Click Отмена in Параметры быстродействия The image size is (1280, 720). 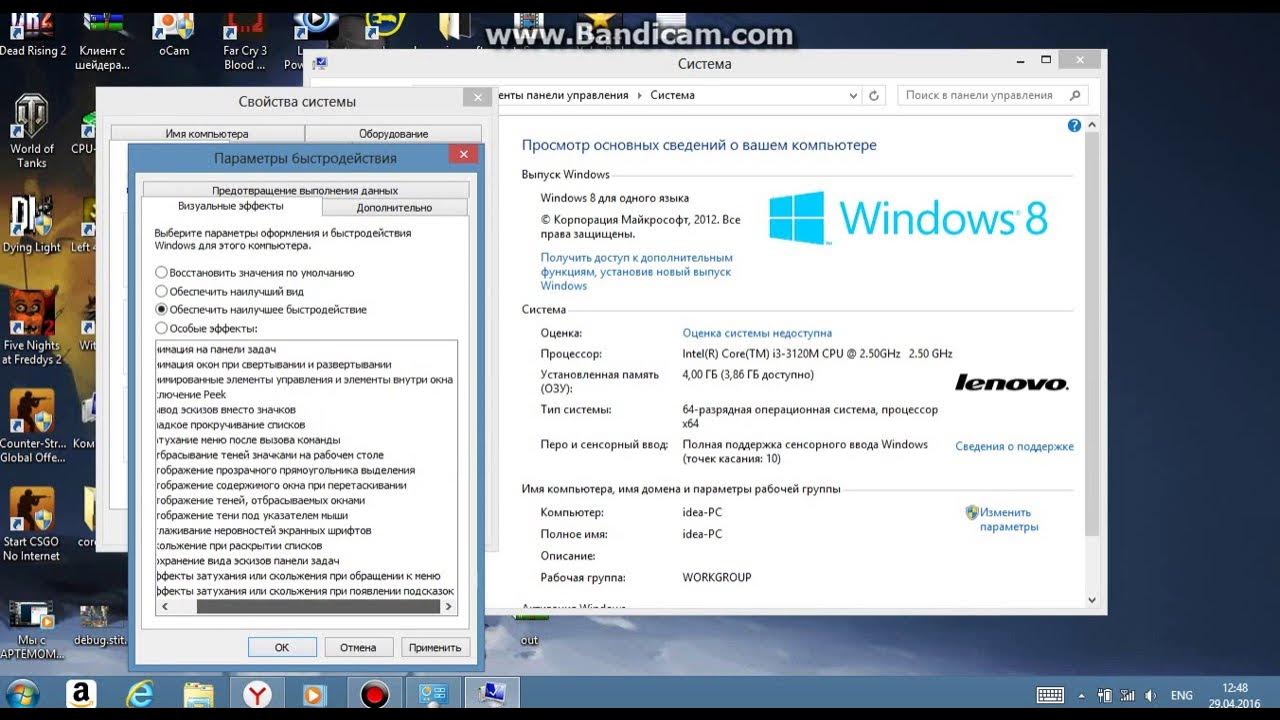point(358,647)
